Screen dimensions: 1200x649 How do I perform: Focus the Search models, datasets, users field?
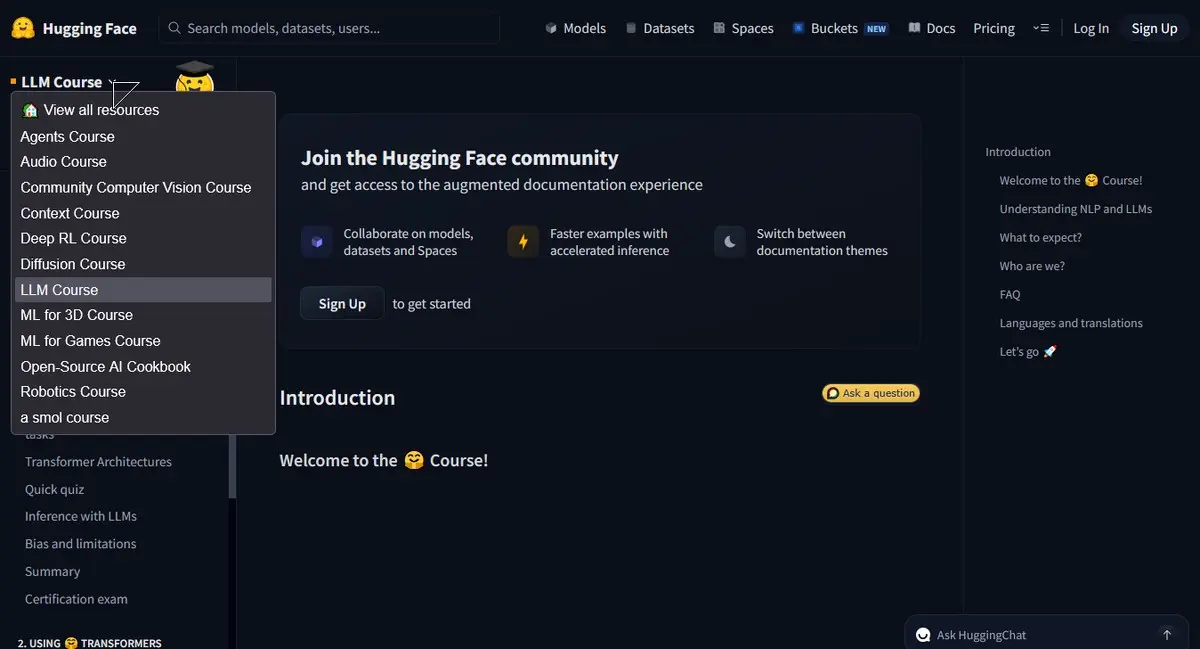(329, 28)
